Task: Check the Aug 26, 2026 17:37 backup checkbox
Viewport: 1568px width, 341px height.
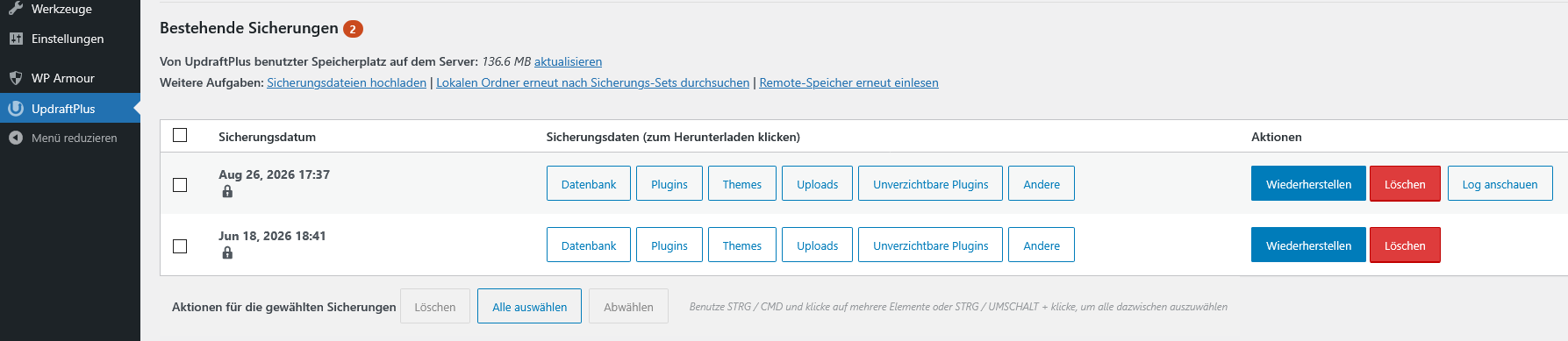Action: coord(180,185)
